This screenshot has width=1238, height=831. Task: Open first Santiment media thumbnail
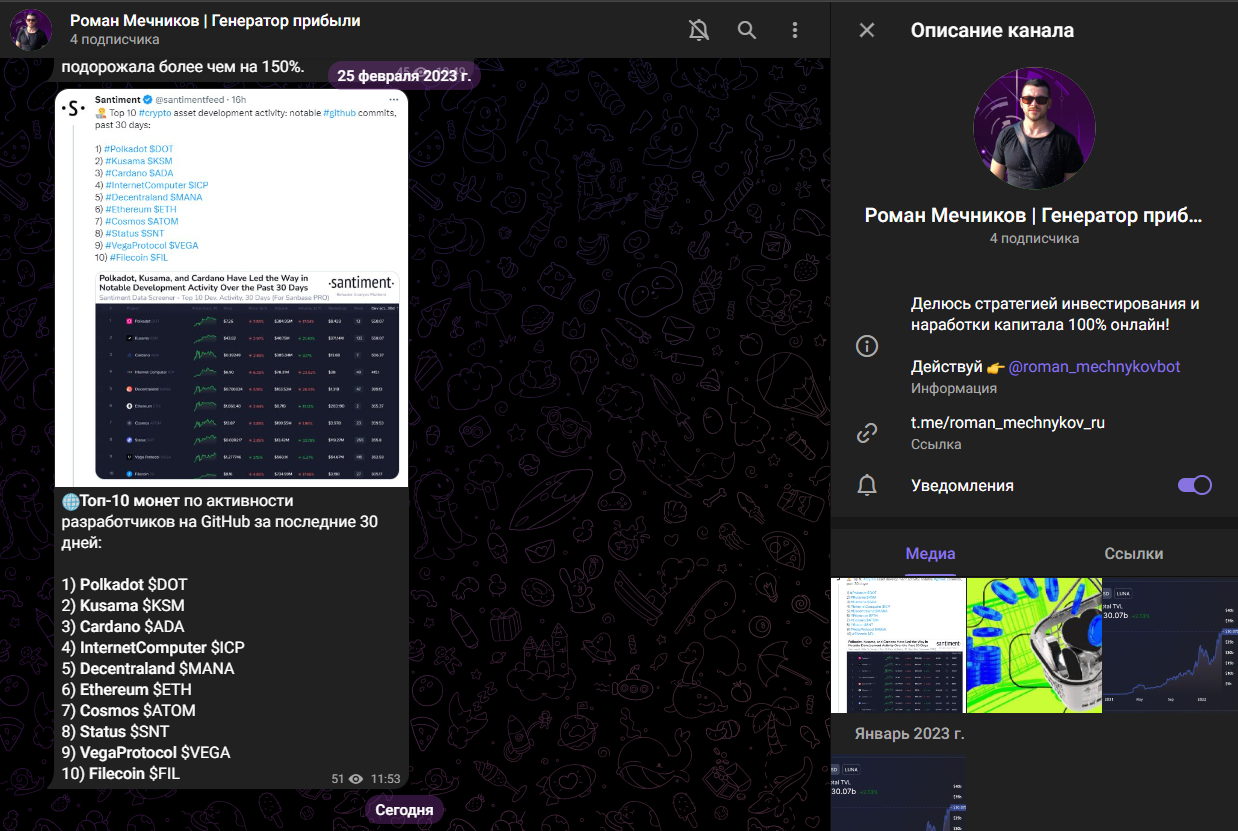pyautogui.click(x=898, y=645)
